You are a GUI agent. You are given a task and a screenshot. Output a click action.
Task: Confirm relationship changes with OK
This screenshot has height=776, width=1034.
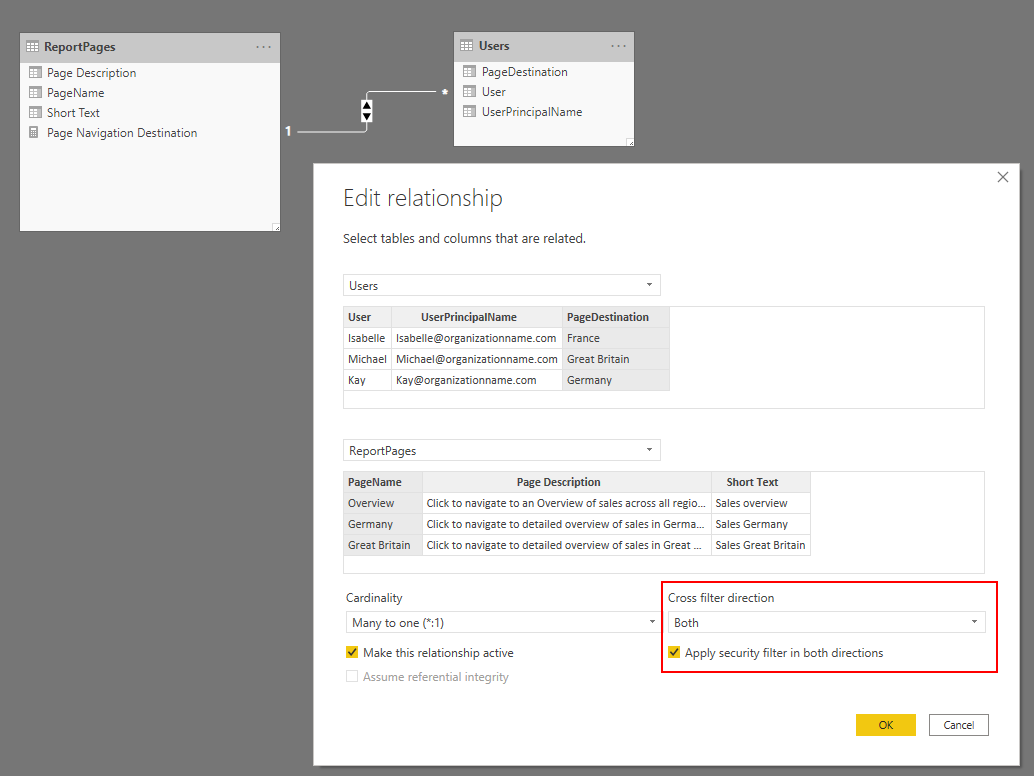(x=885, y=724)
